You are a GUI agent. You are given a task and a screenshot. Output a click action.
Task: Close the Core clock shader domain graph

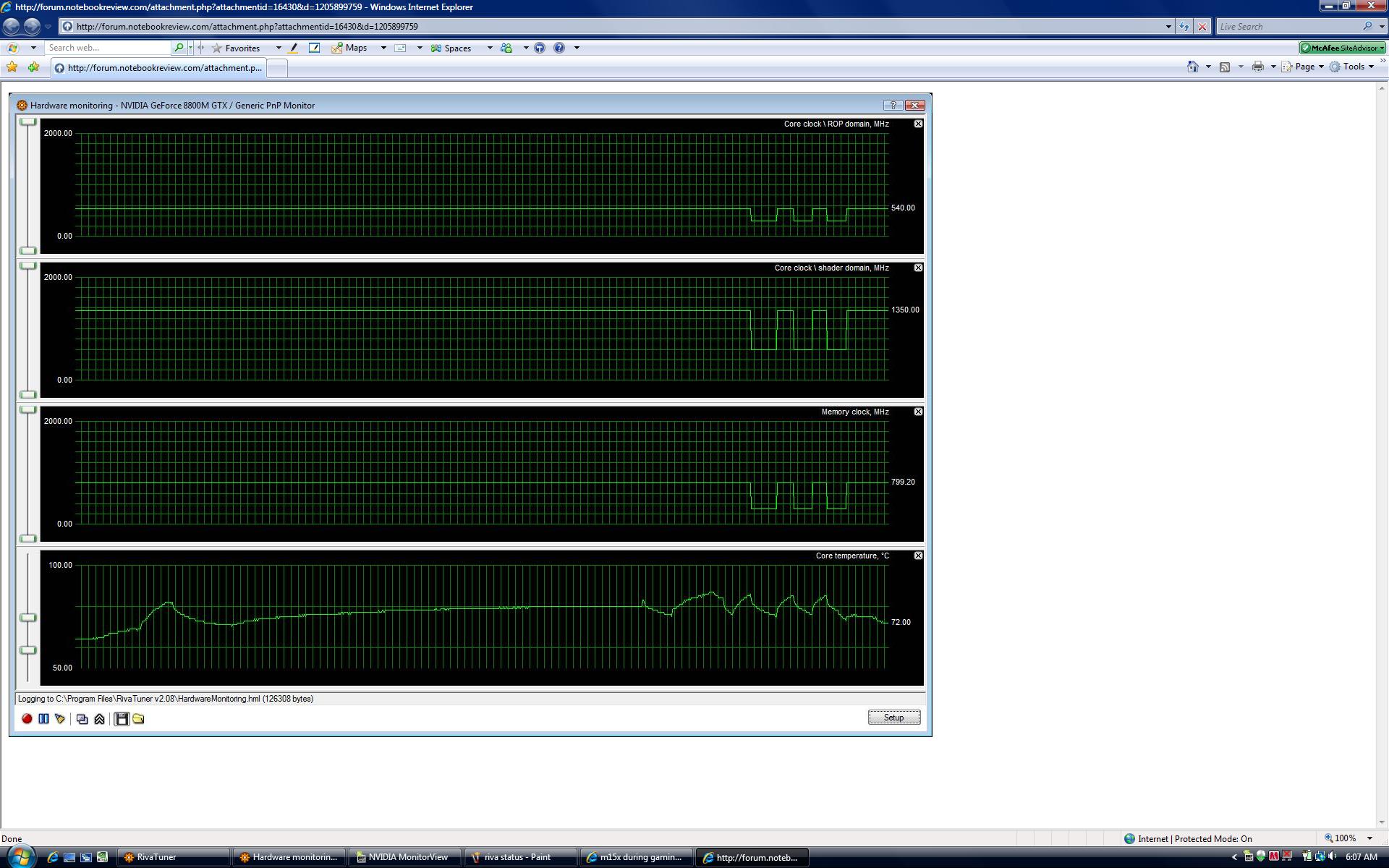pos(918,268)
